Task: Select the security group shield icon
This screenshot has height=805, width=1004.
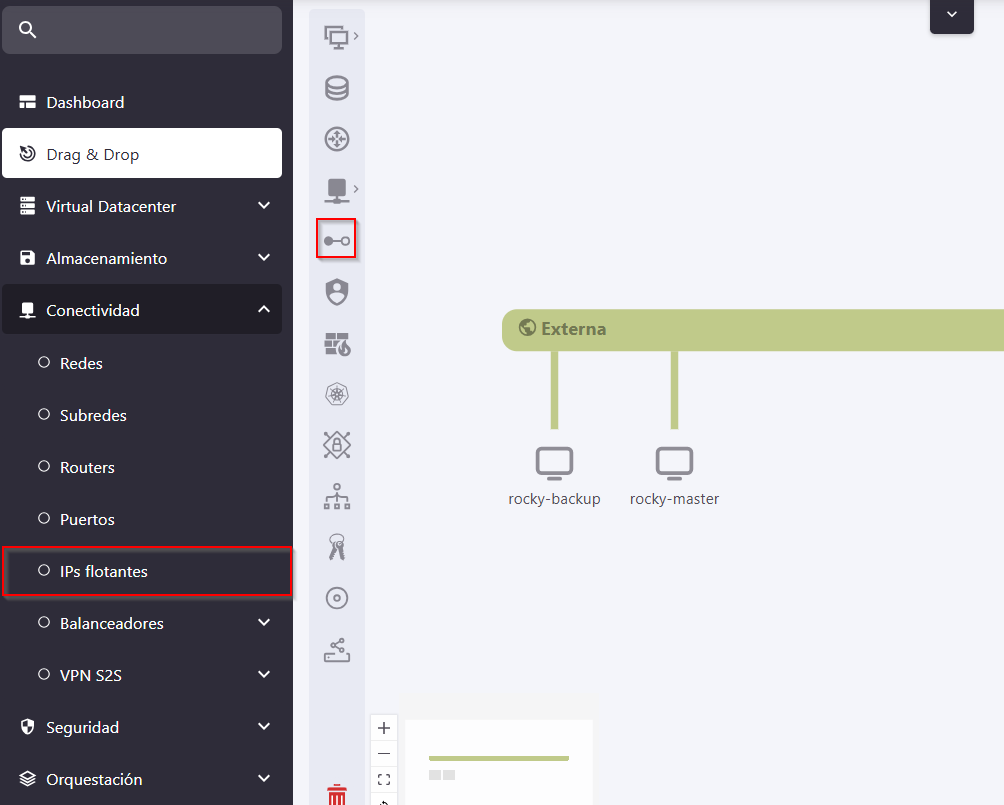Action: pyautogui.click(x=337, y=292)
